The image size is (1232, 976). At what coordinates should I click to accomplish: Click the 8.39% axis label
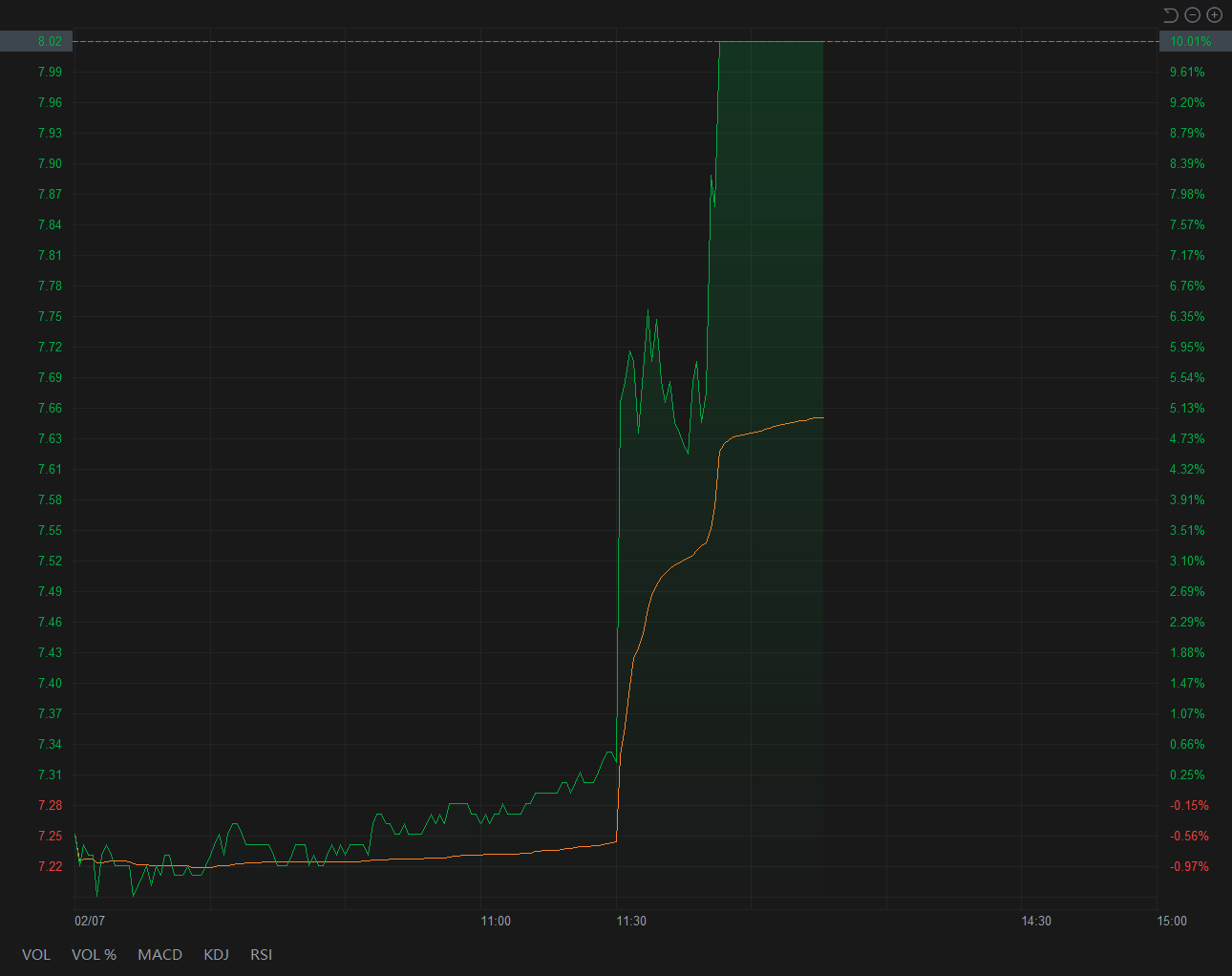[1187, 163]
